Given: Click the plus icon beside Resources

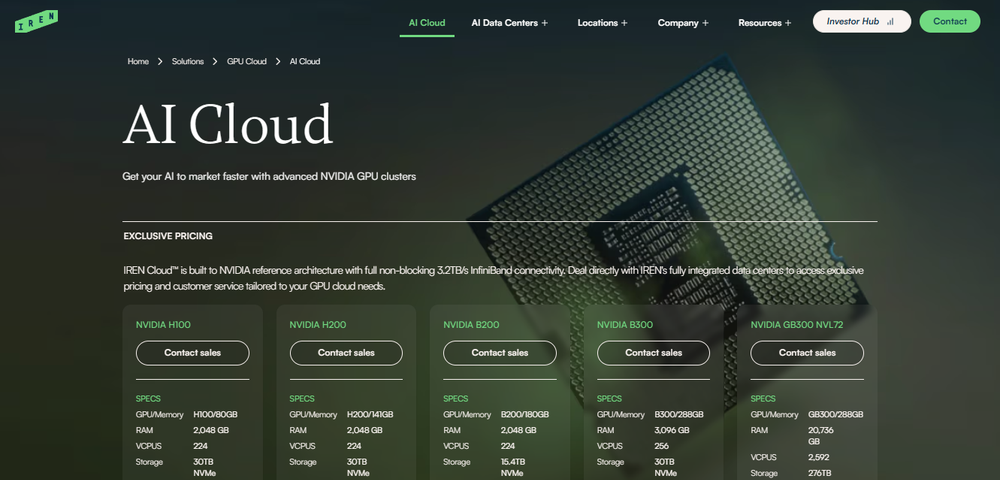Looking at the screenshot, I should click(x=788, y=23).
